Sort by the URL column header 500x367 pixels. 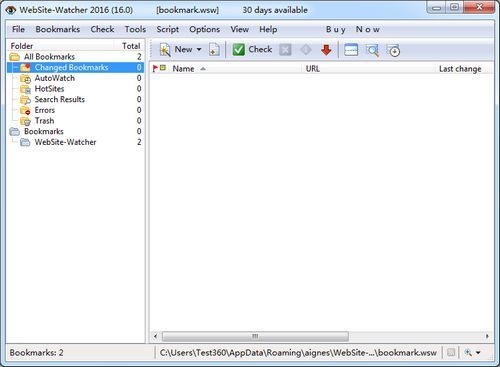point(313,69)
